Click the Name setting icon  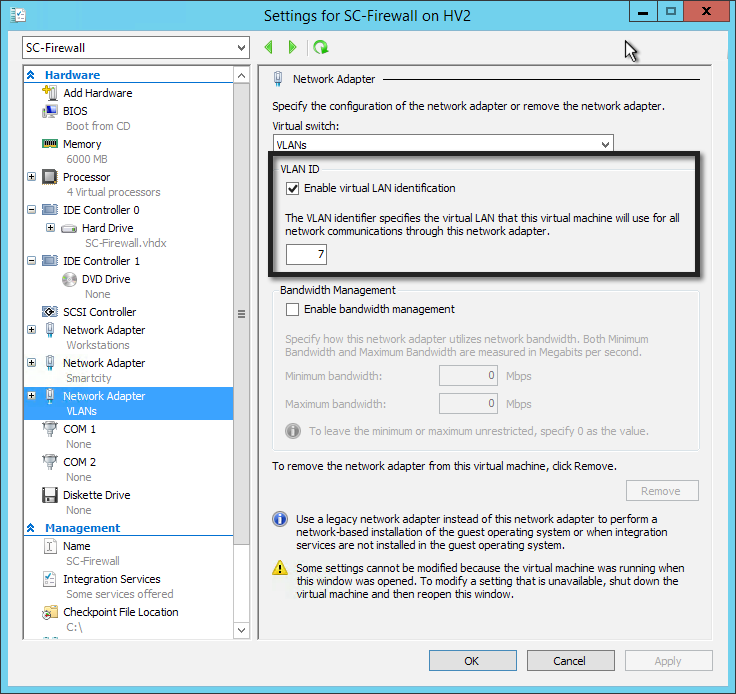[x=49, y=546]
